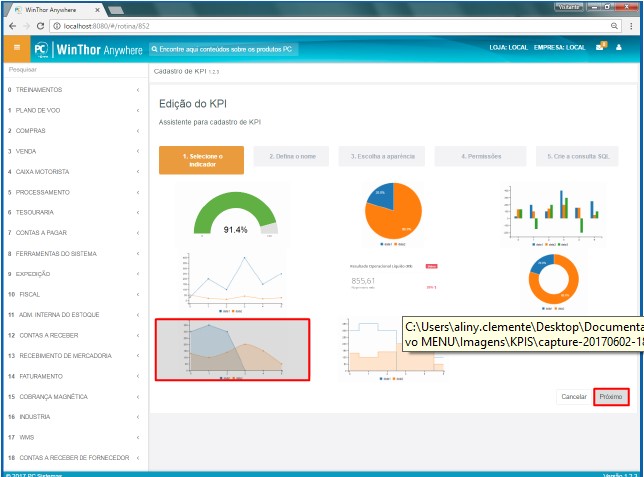Select the pie chart indicator

point(393,214)
